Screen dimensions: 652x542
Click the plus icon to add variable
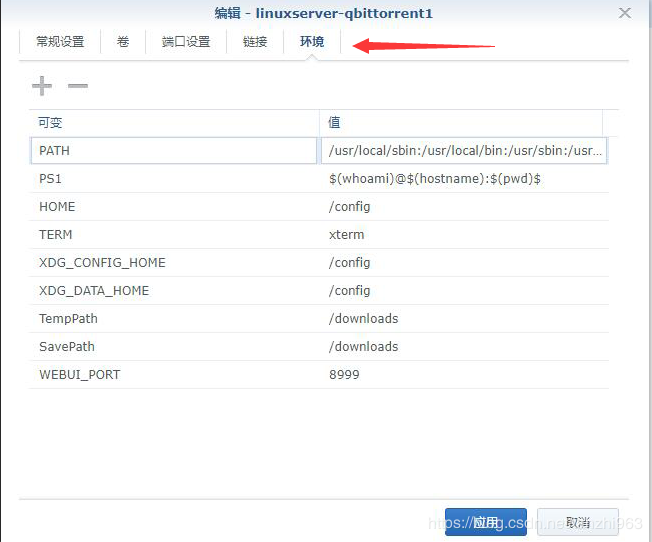click(x=42, y=86)
